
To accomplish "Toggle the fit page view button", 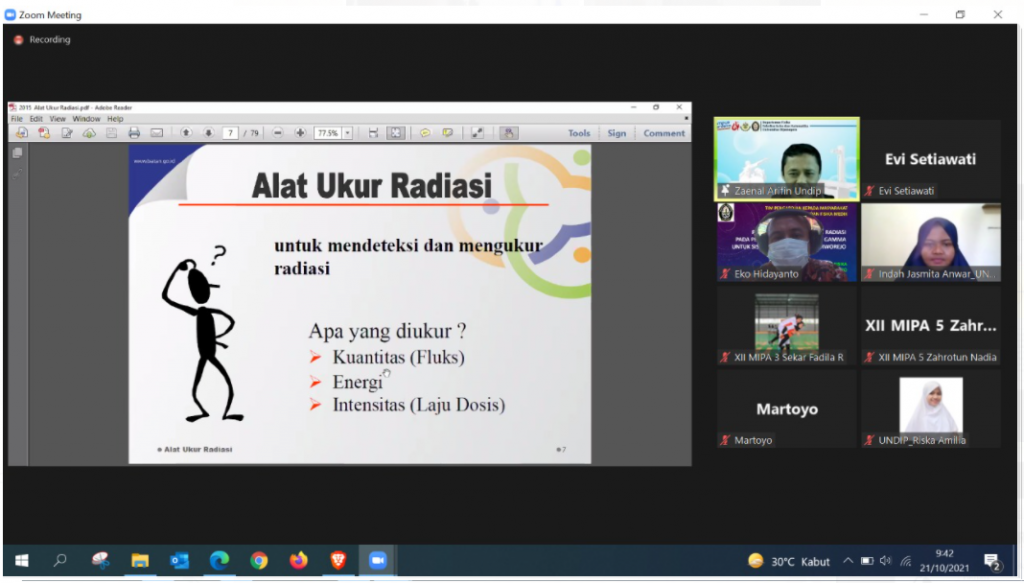I will (395, 133).
